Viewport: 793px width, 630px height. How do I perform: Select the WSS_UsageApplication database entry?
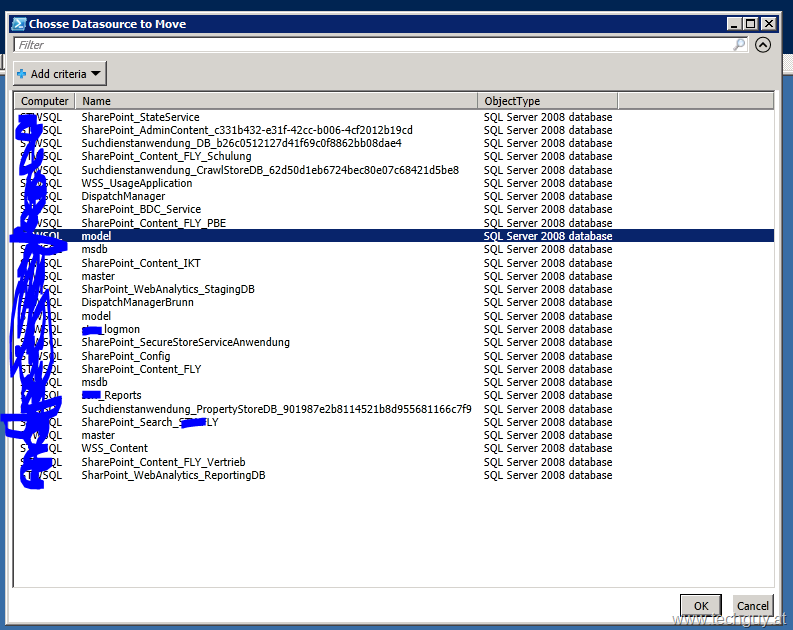(x=136, y=183)
